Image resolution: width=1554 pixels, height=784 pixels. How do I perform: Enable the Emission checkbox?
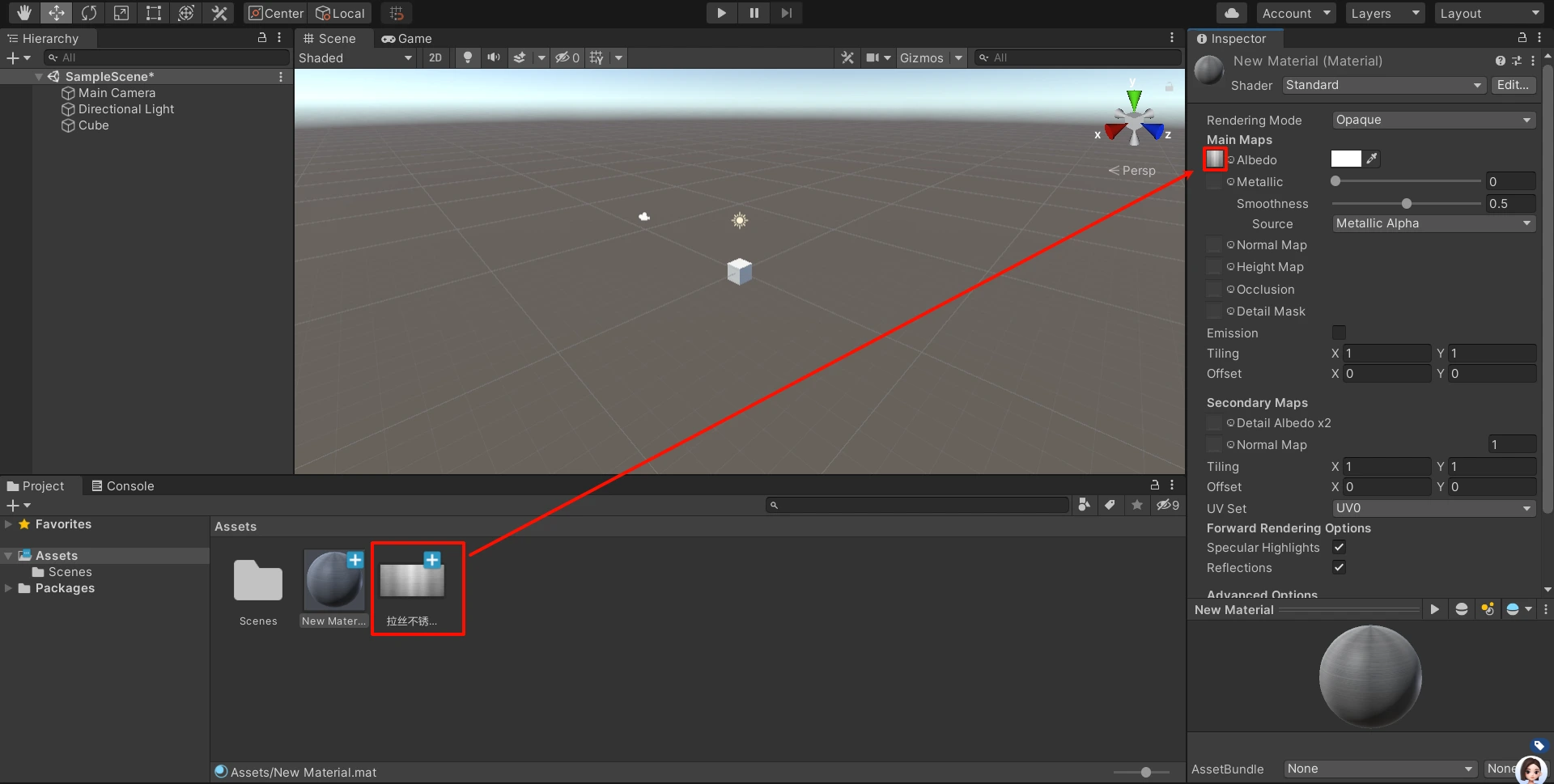tap(1339, 333)
